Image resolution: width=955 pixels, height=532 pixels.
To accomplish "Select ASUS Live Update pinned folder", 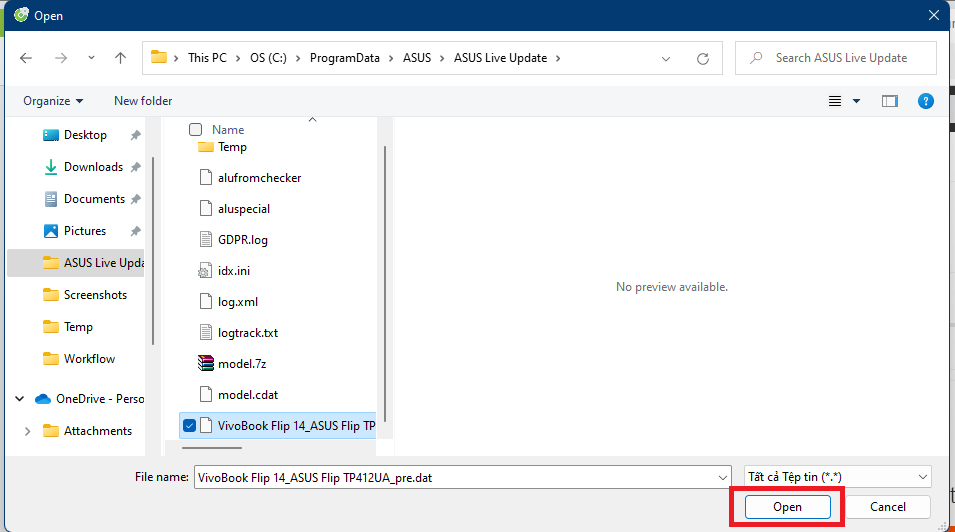I will coord(76,263).
